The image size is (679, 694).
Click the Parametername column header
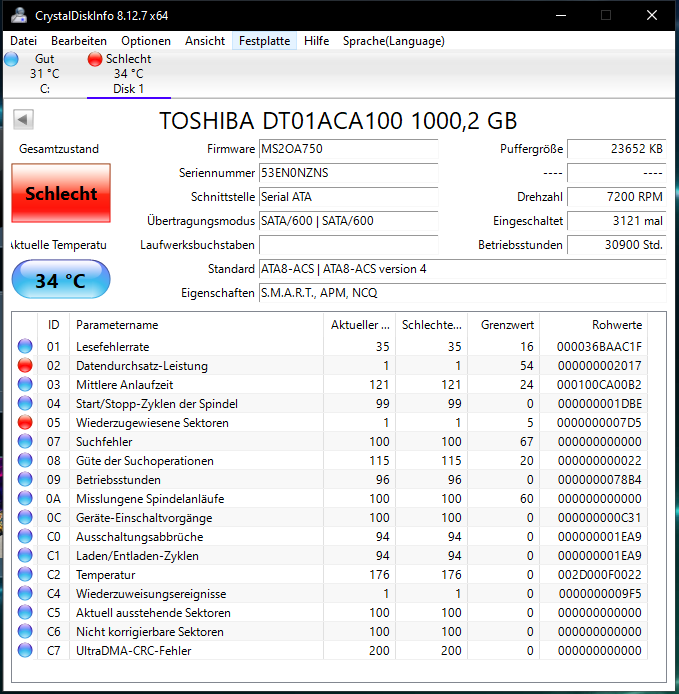coord(196,325)
